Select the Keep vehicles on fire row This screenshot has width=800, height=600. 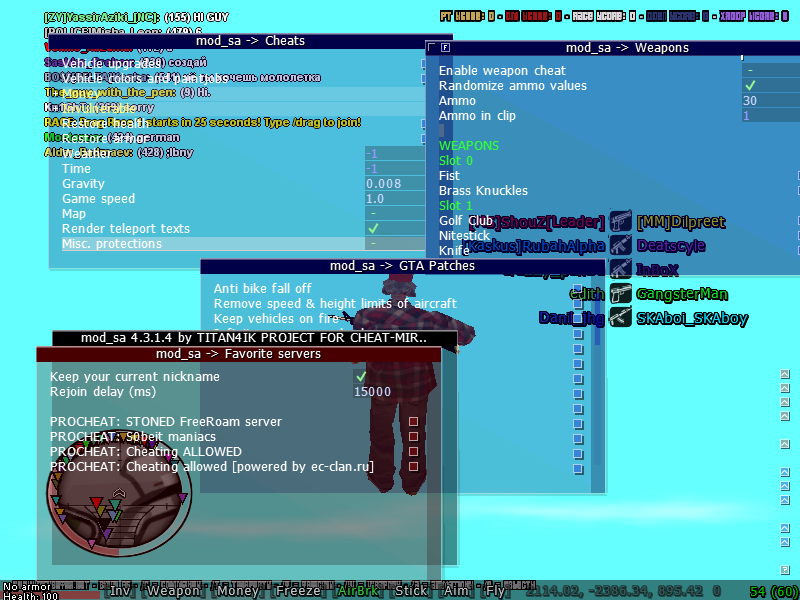(x=397, y=319)
